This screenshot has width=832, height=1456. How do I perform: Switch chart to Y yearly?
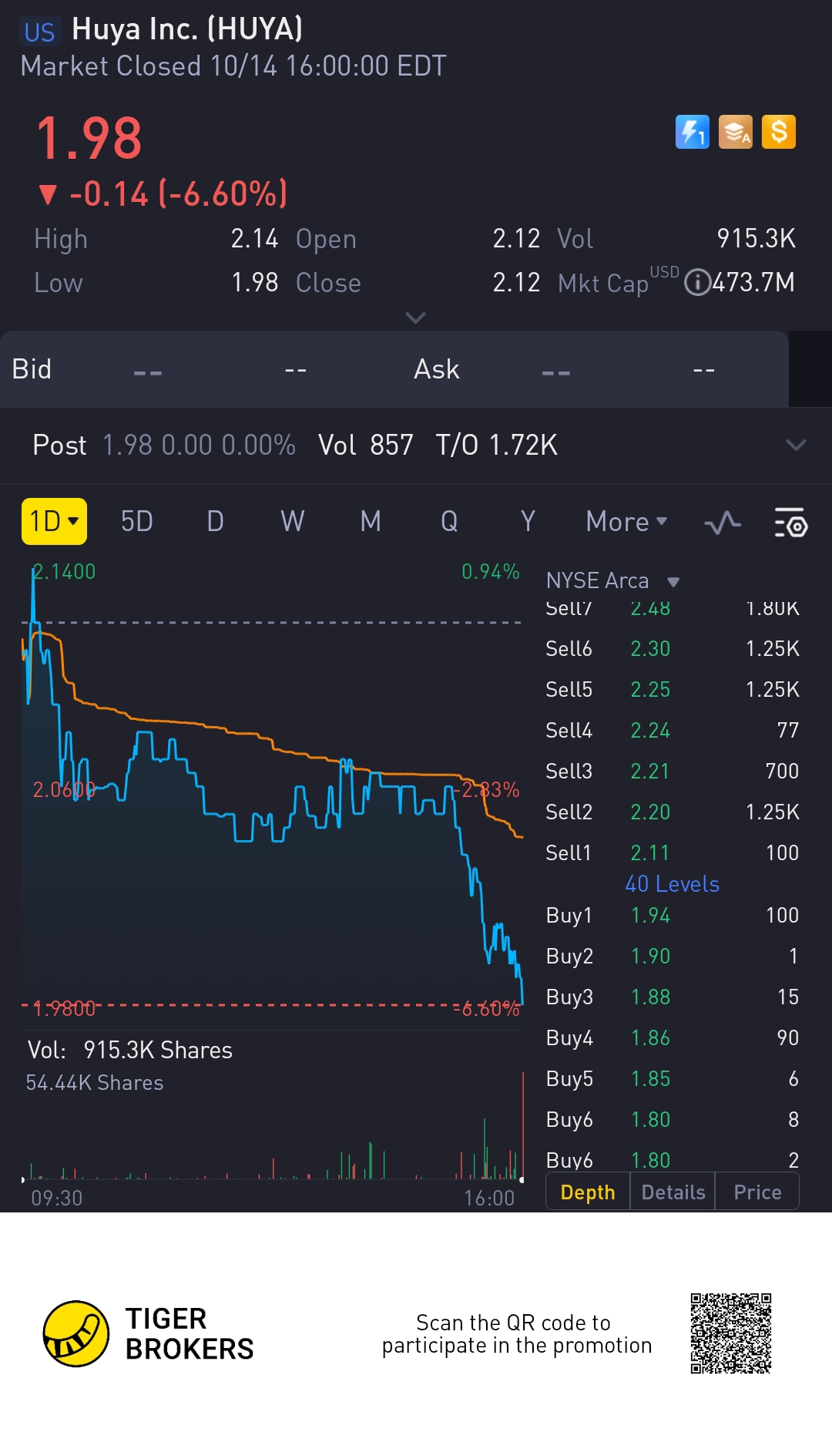pyautogui.click(x=528, y=522)
